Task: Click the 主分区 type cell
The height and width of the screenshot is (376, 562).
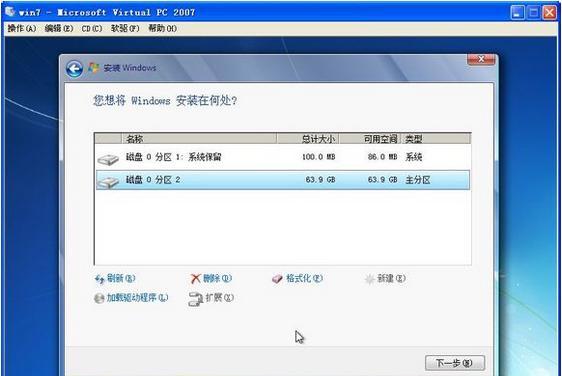Action: pos(418,180)
